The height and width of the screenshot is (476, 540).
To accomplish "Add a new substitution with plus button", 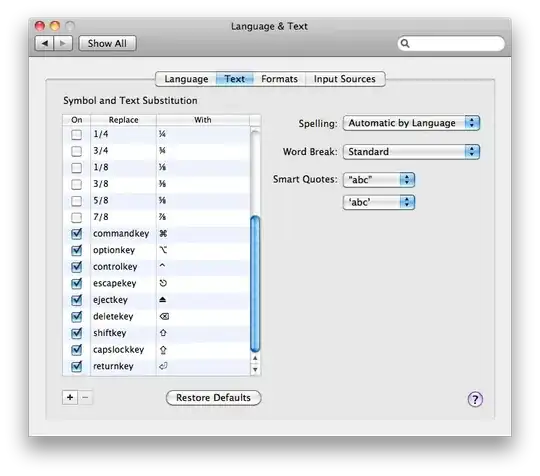I will [x=70, y=397].
